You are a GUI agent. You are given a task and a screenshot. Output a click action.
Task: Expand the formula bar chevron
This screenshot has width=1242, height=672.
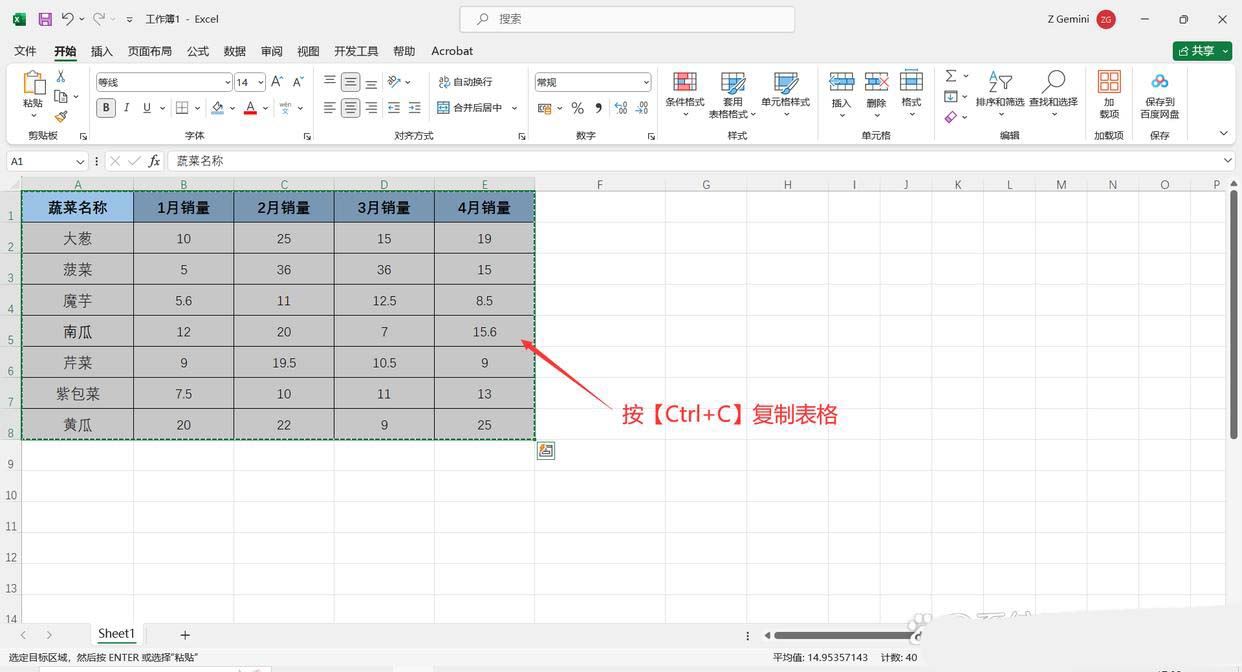1228,161
